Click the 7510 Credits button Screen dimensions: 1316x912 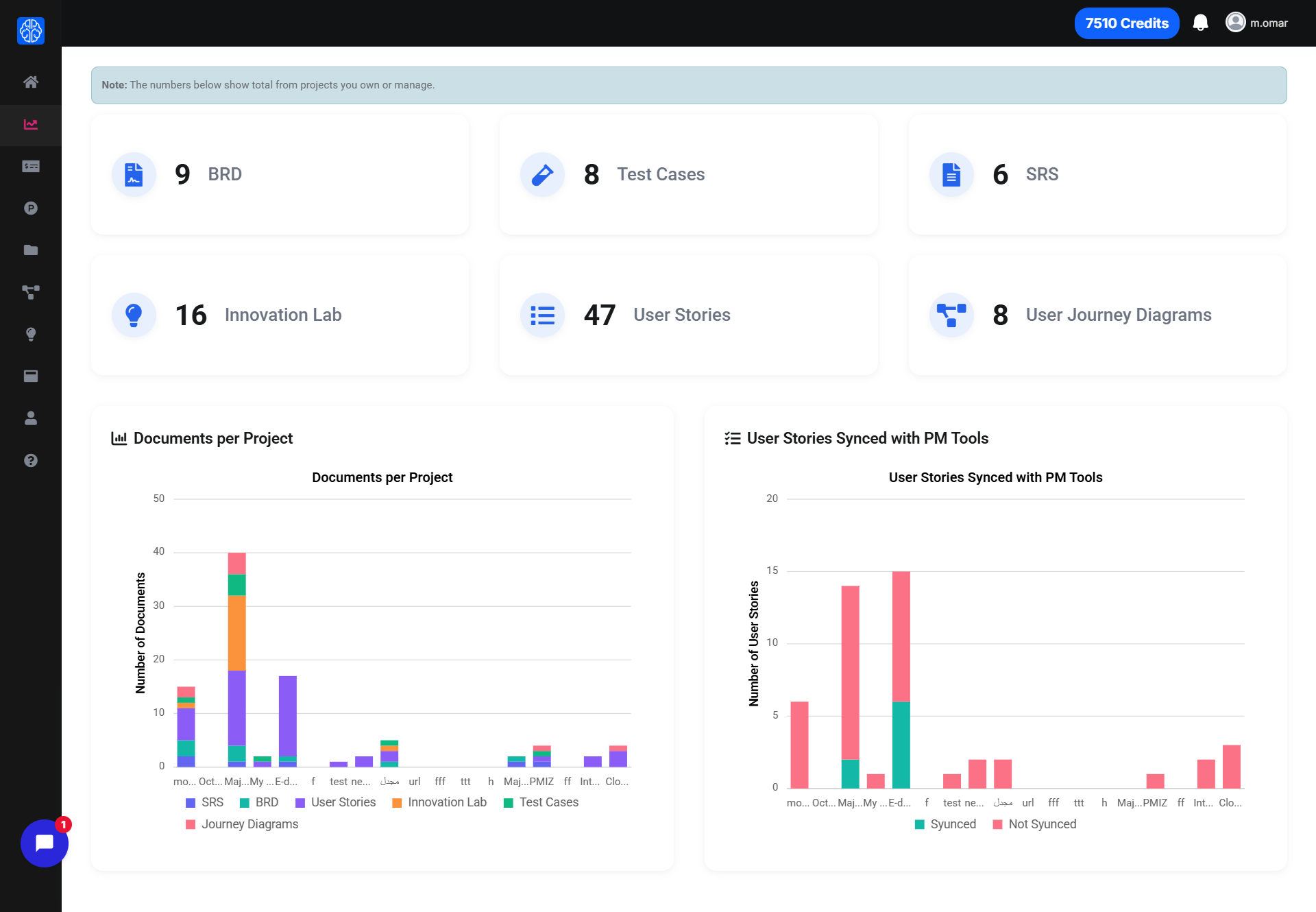click(1126, 23)
